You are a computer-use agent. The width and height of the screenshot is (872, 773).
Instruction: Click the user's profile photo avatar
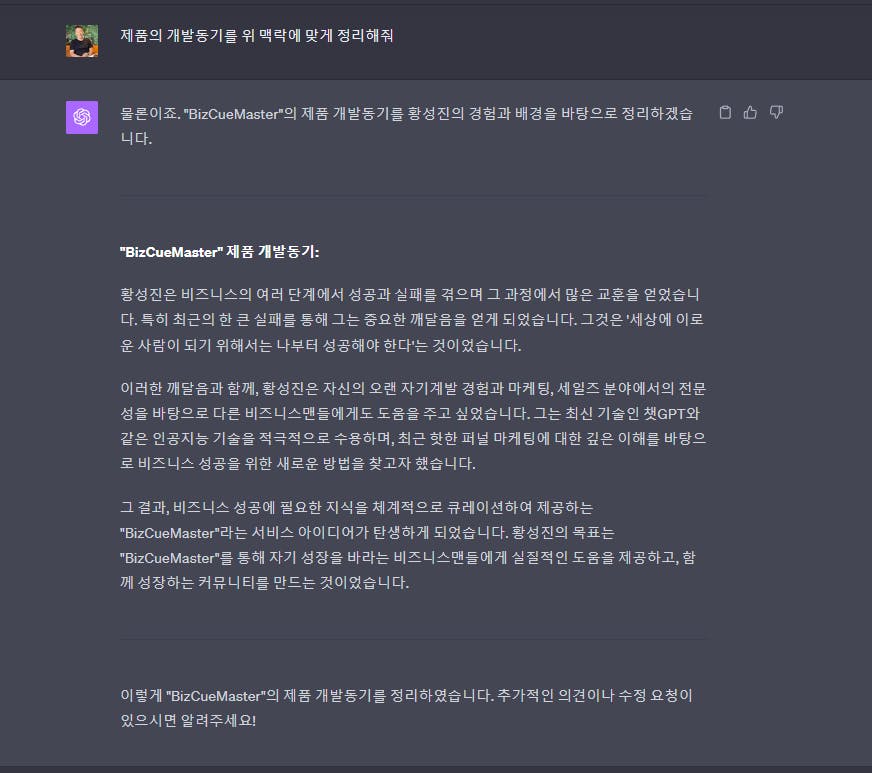coord(82,40)
